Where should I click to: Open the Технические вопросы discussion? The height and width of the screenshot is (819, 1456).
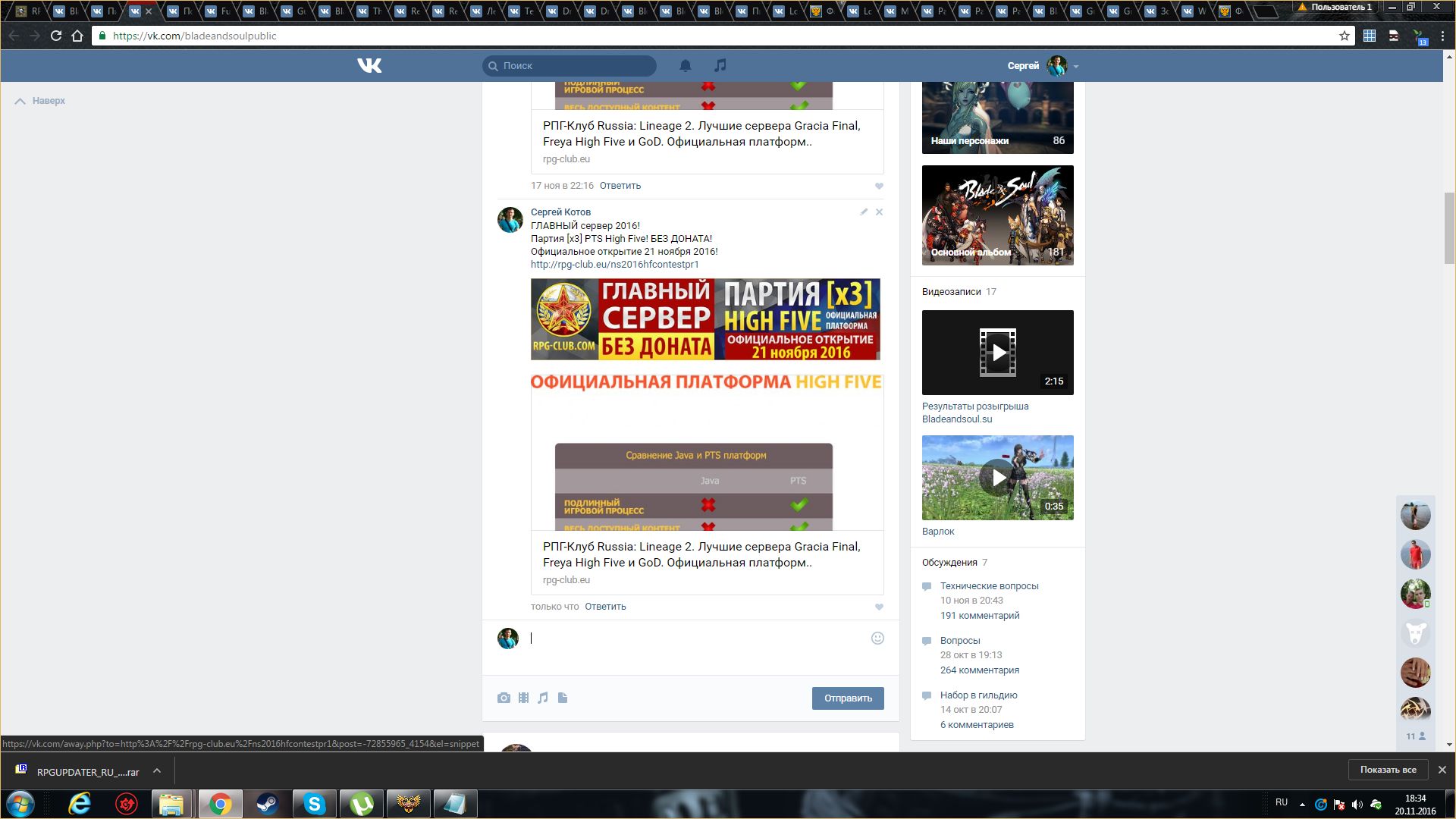click(x=989, y=586)
